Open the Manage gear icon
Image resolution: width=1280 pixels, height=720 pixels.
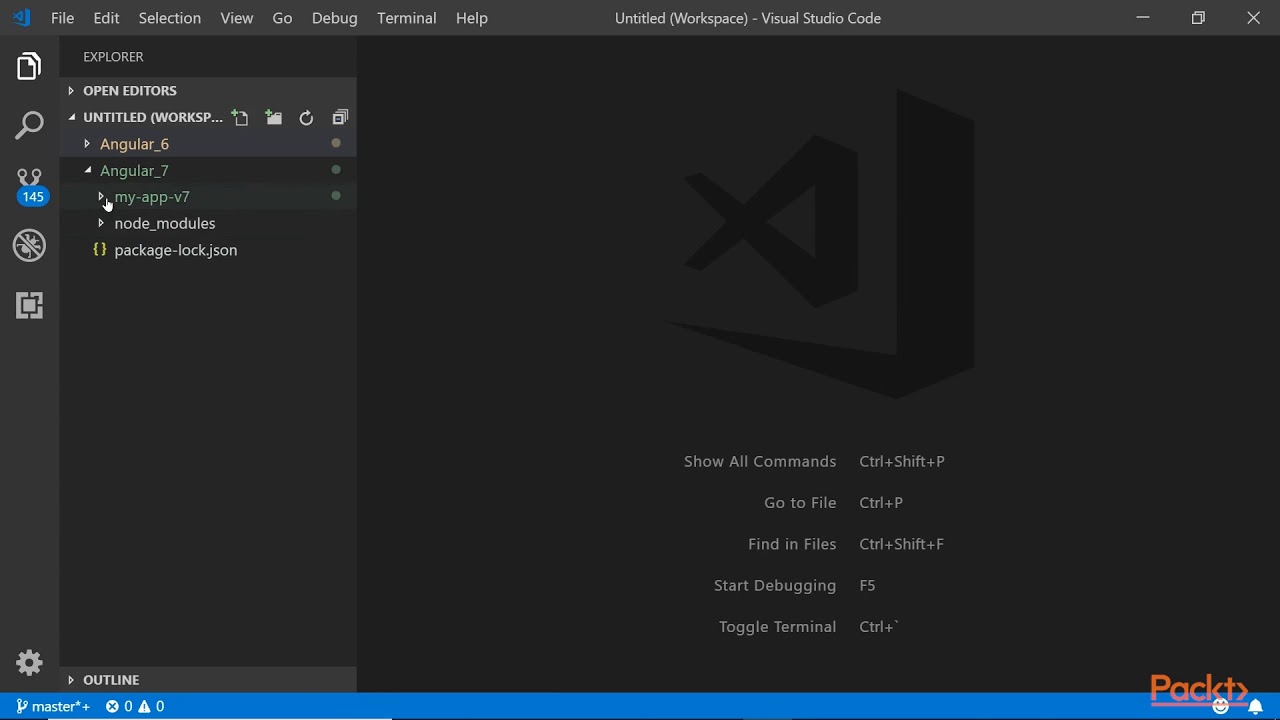pyautogui.click(x=29, y=663)
